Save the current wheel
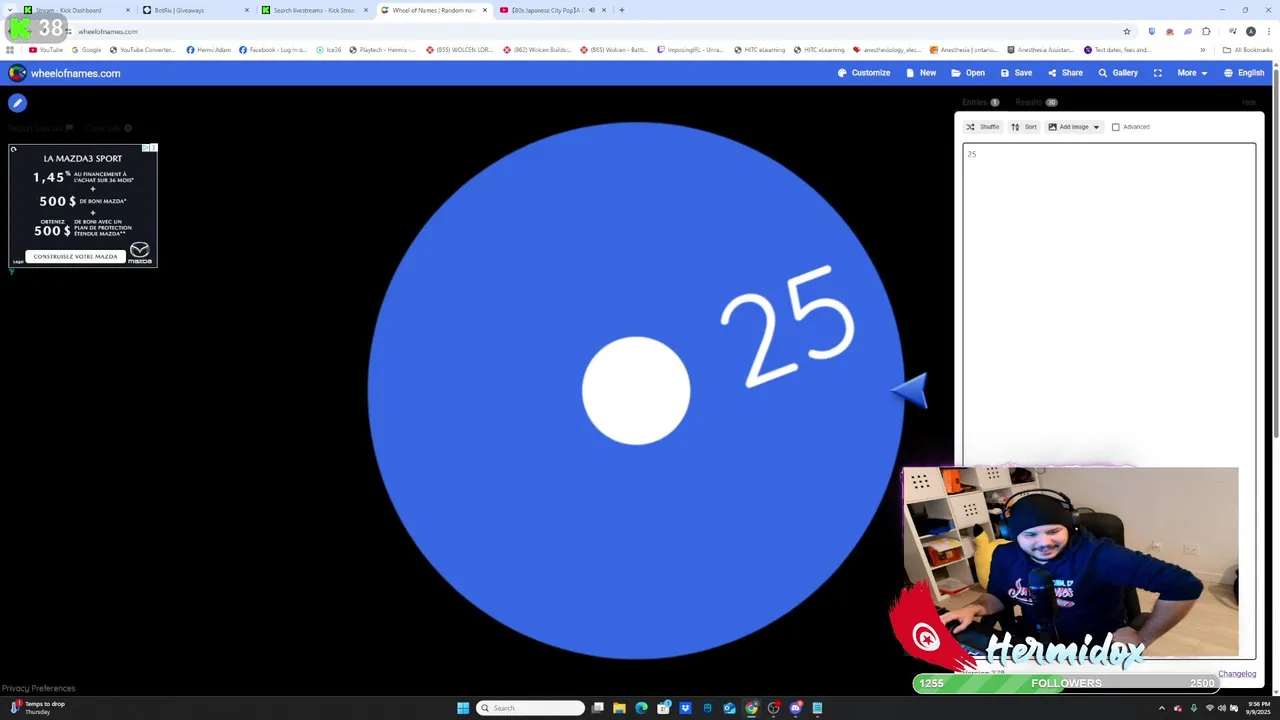The image size is (1280, 720). point(1016,73)
